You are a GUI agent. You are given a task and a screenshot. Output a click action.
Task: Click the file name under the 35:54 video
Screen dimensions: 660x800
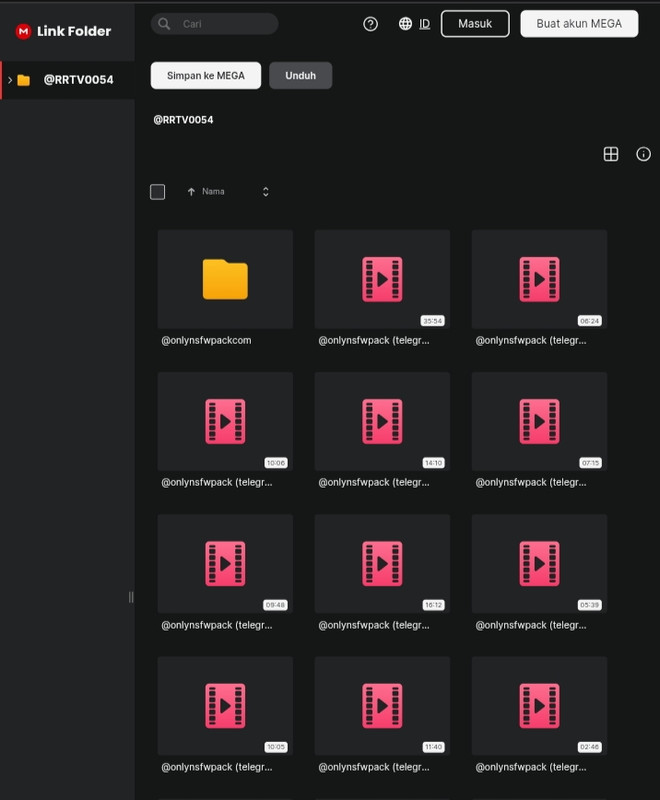coord(374,340)
